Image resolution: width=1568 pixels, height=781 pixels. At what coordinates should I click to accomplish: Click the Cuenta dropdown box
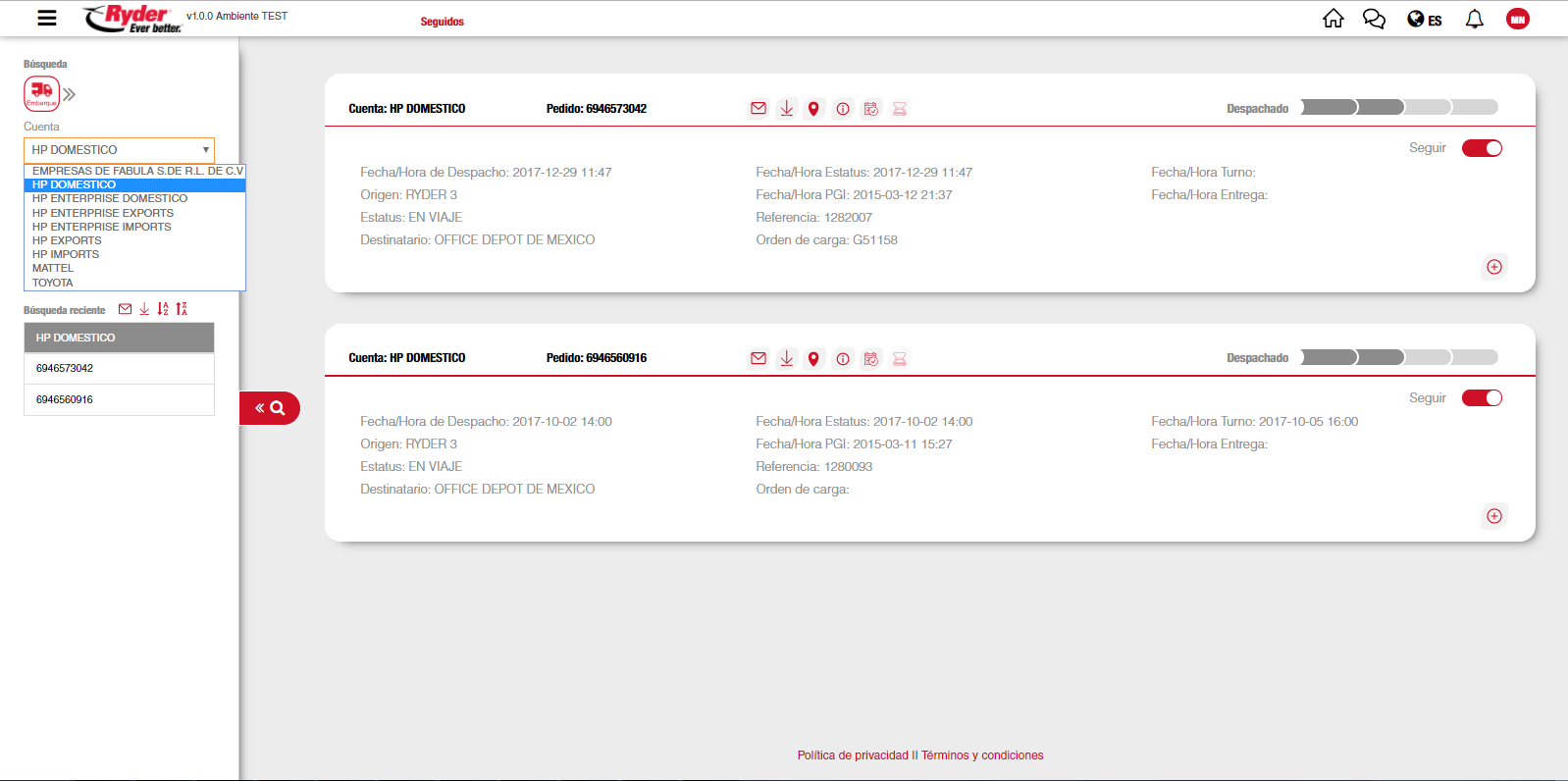point(119,150)
